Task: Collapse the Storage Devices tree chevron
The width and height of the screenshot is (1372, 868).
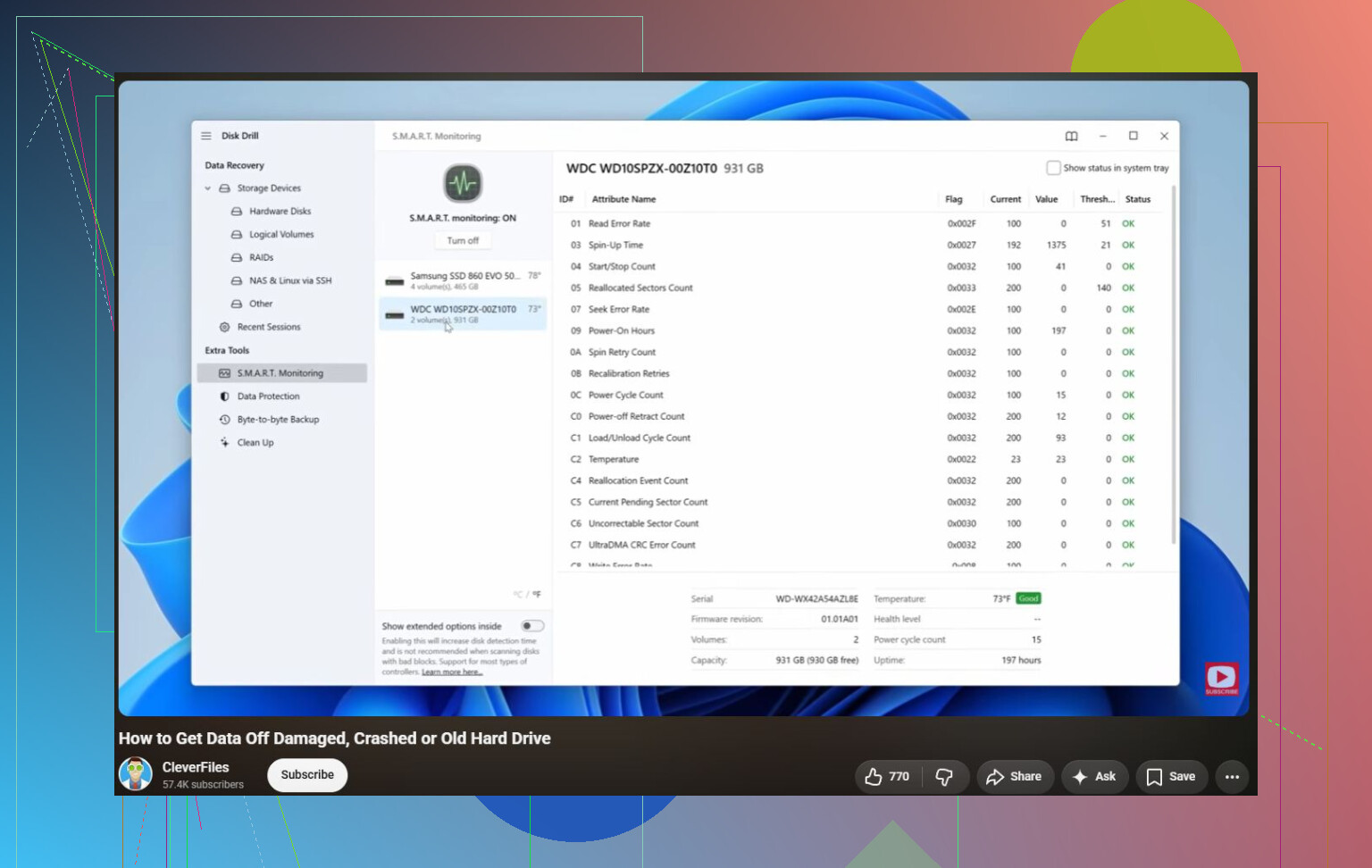Action: tap(208, 188)
